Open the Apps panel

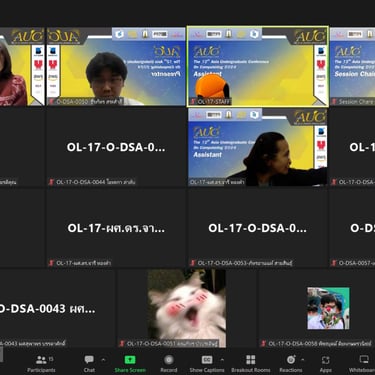coord(325,363)
